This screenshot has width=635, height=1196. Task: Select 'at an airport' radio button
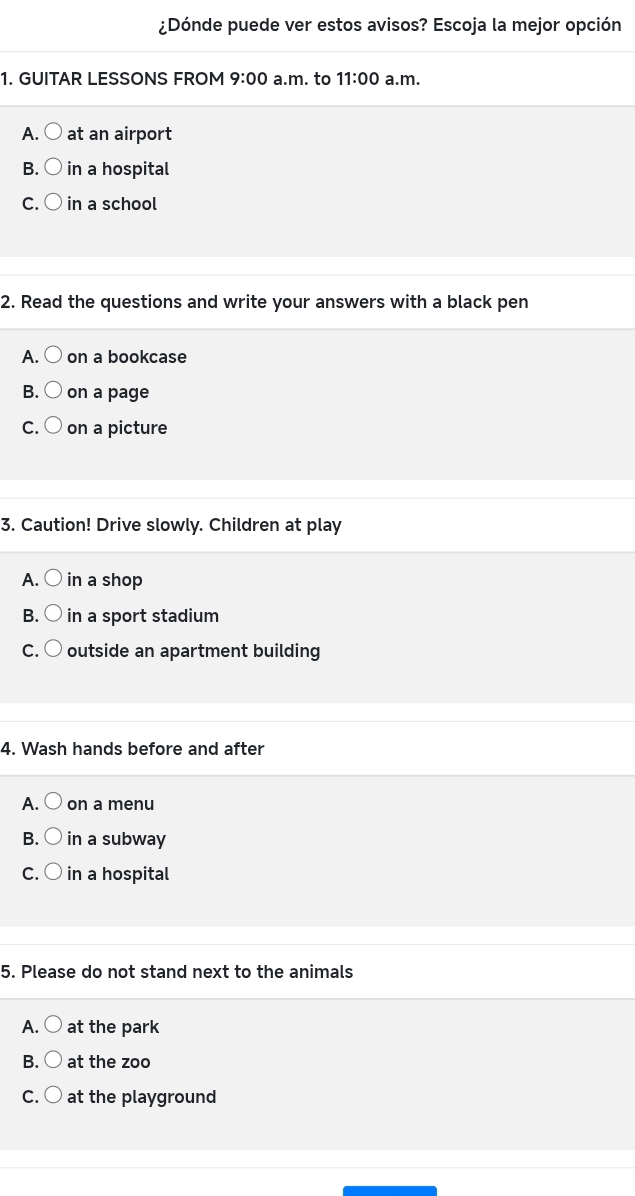[55, 132]
